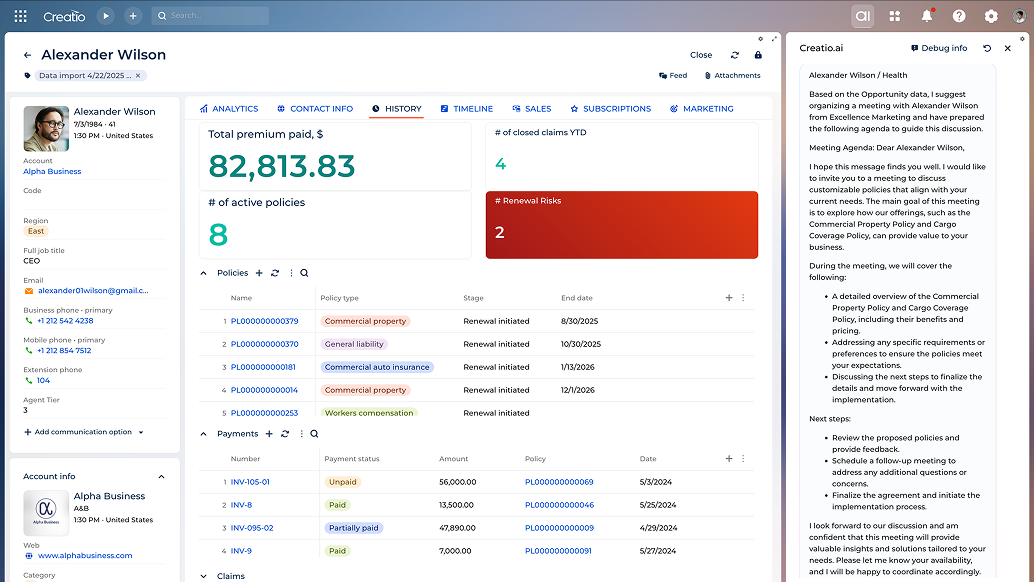Open the notifications bell

pos(927,16)
